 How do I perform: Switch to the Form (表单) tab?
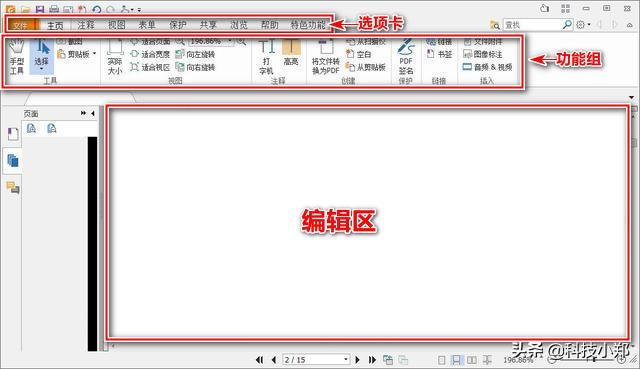[x=147, y=25]
